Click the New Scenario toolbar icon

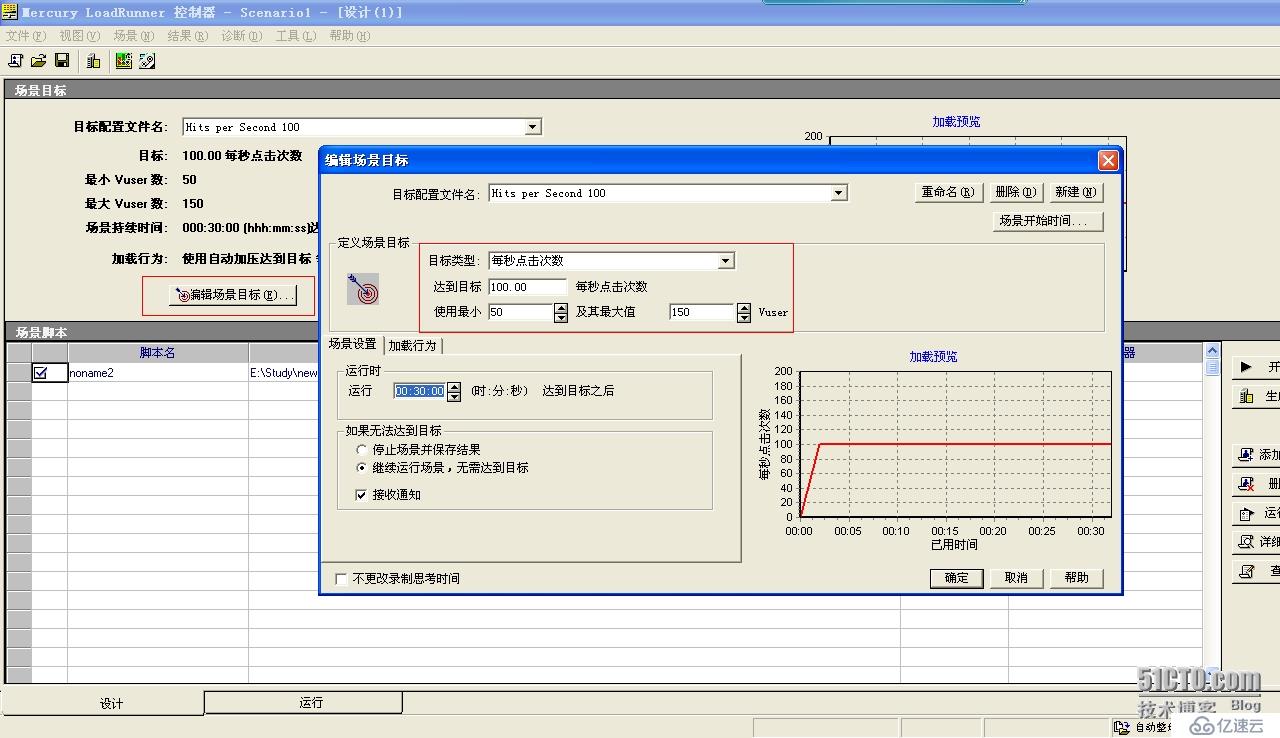pos(16,61)
